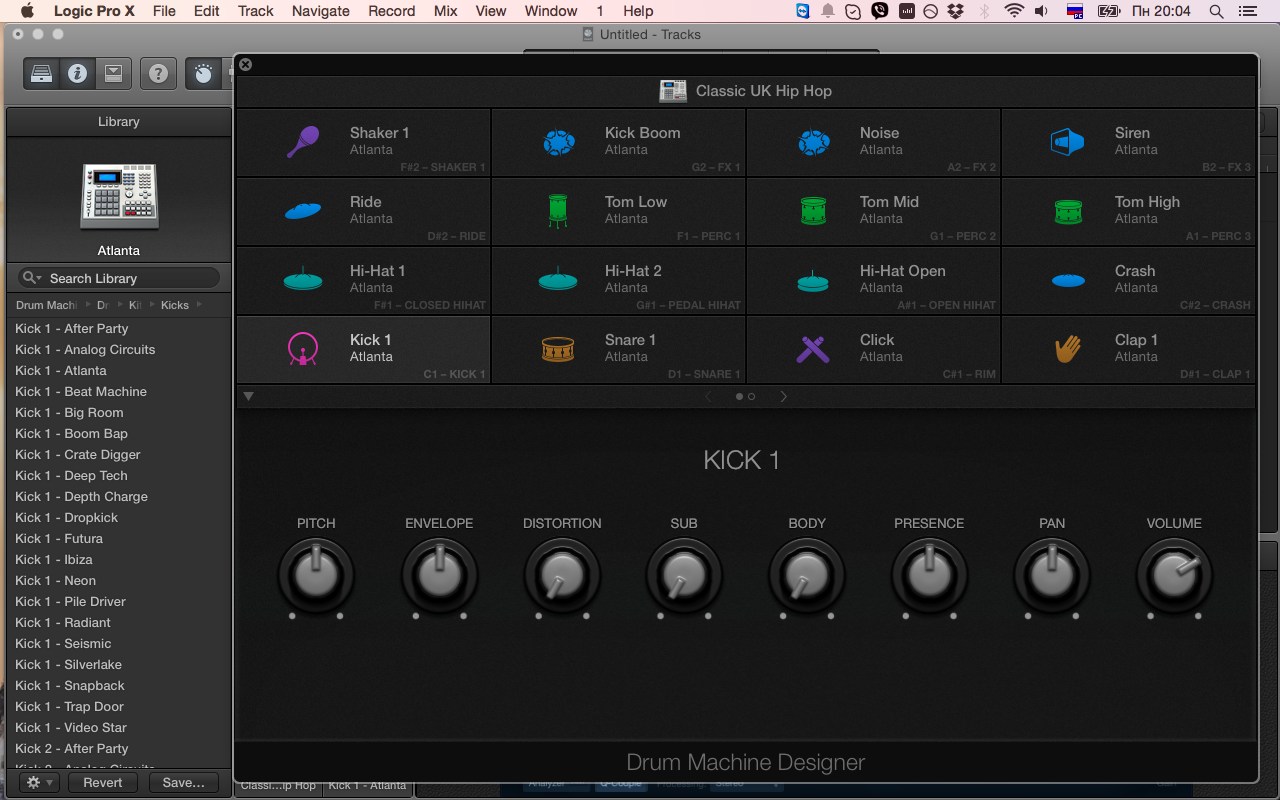Click the Save... patch button
Viewport: 1280px width, 800px height.
pos(182,782)
